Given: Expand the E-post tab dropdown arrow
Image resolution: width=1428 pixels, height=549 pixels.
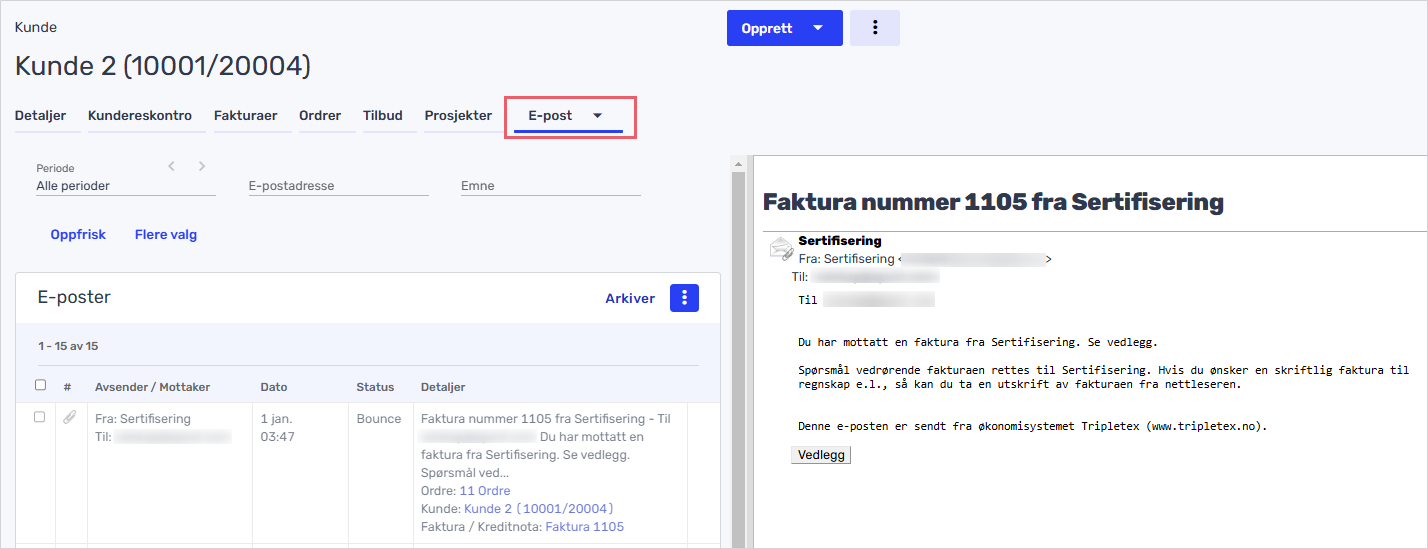Looking at the screenshot, I should 597,115.
